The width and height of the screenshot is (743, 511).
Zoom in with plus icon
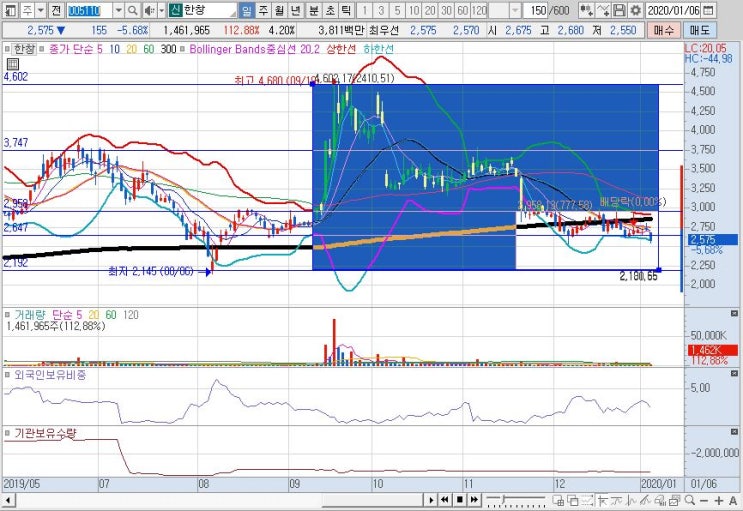click(x=719, y=501)
